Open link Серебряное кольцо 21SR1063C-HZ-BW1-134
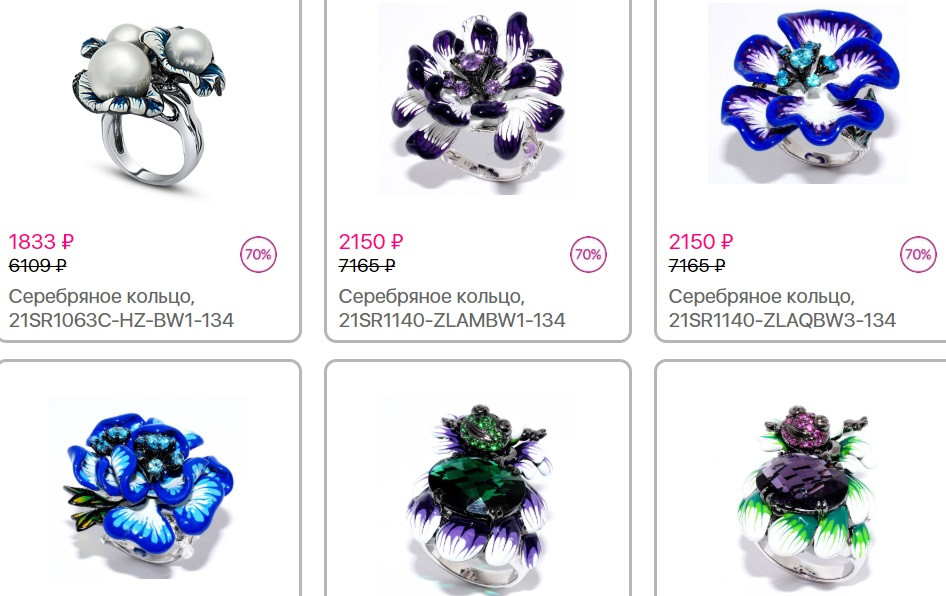 coord(121,308)
